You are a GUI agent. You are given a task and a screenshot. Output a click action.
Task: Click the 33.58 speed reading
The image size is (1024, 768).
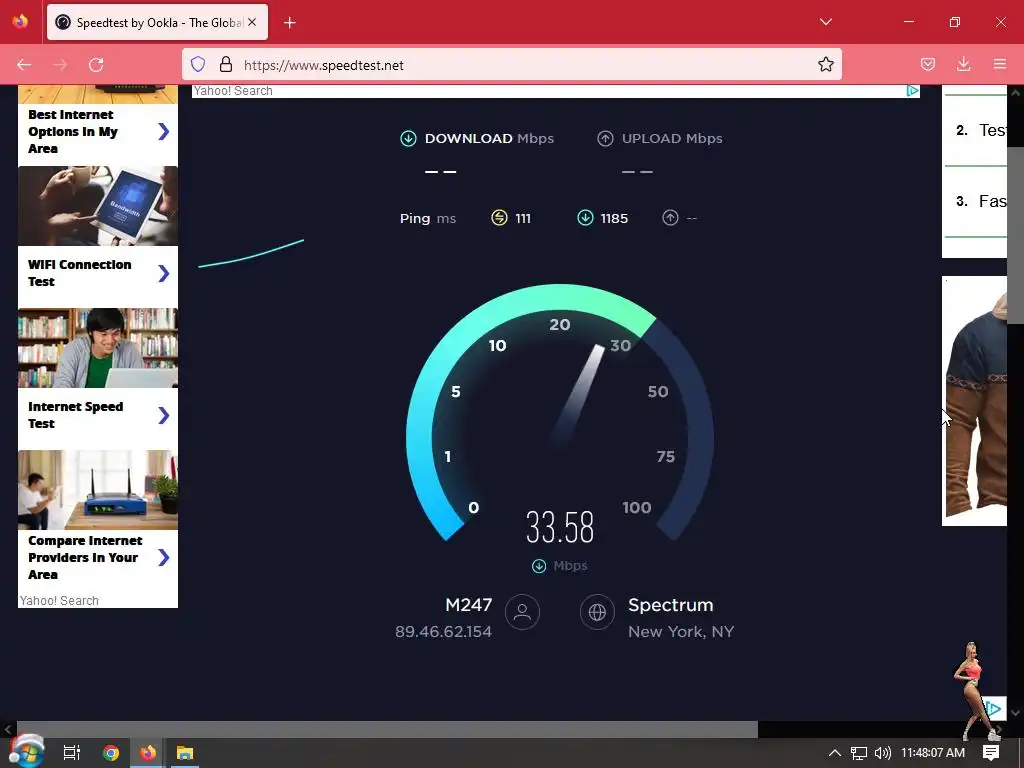560,527
